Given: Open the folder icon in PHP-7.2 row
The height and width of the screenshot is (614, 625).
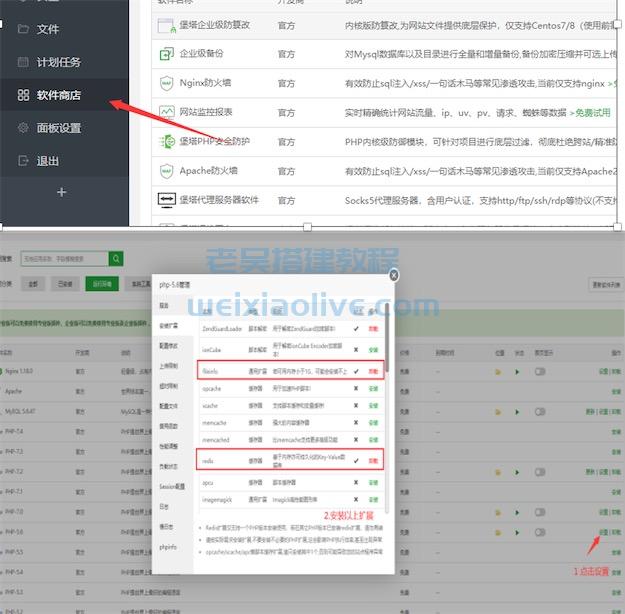Looking at the screenshot, I should click(498, 472).
